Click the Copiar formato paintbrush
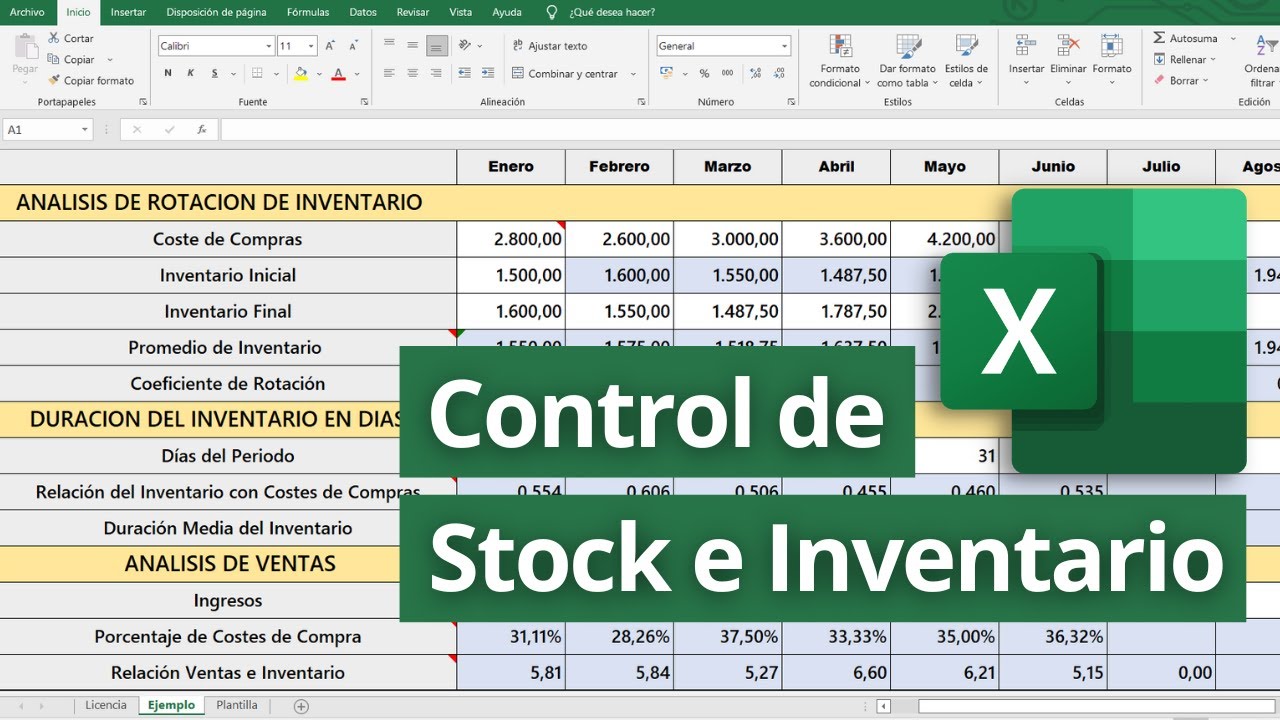The height and width of the screenshot is (720, 1280). click(x=90, y=80)
